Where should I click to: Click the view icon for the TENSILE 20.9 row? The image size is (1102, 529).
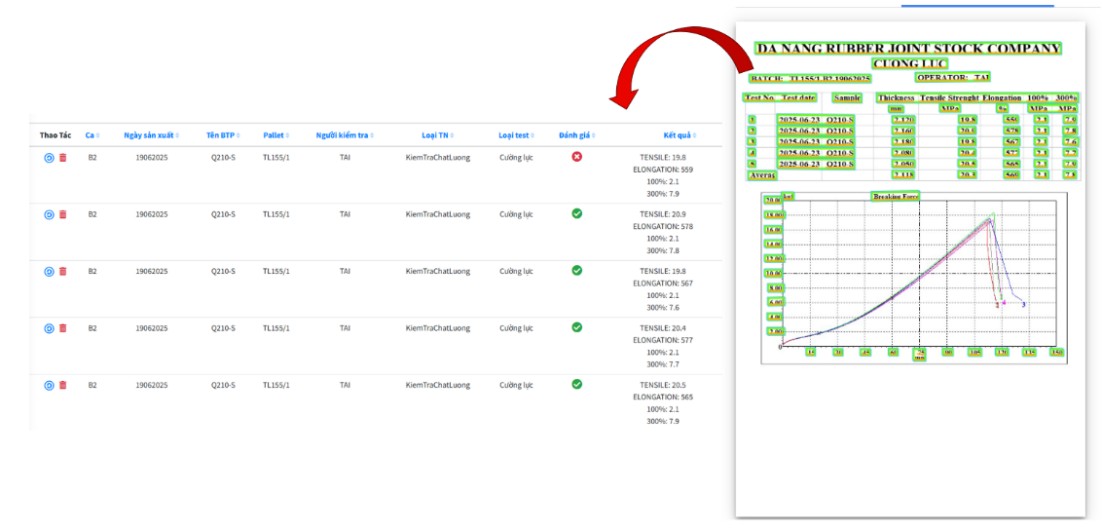[x=49, y=215]
